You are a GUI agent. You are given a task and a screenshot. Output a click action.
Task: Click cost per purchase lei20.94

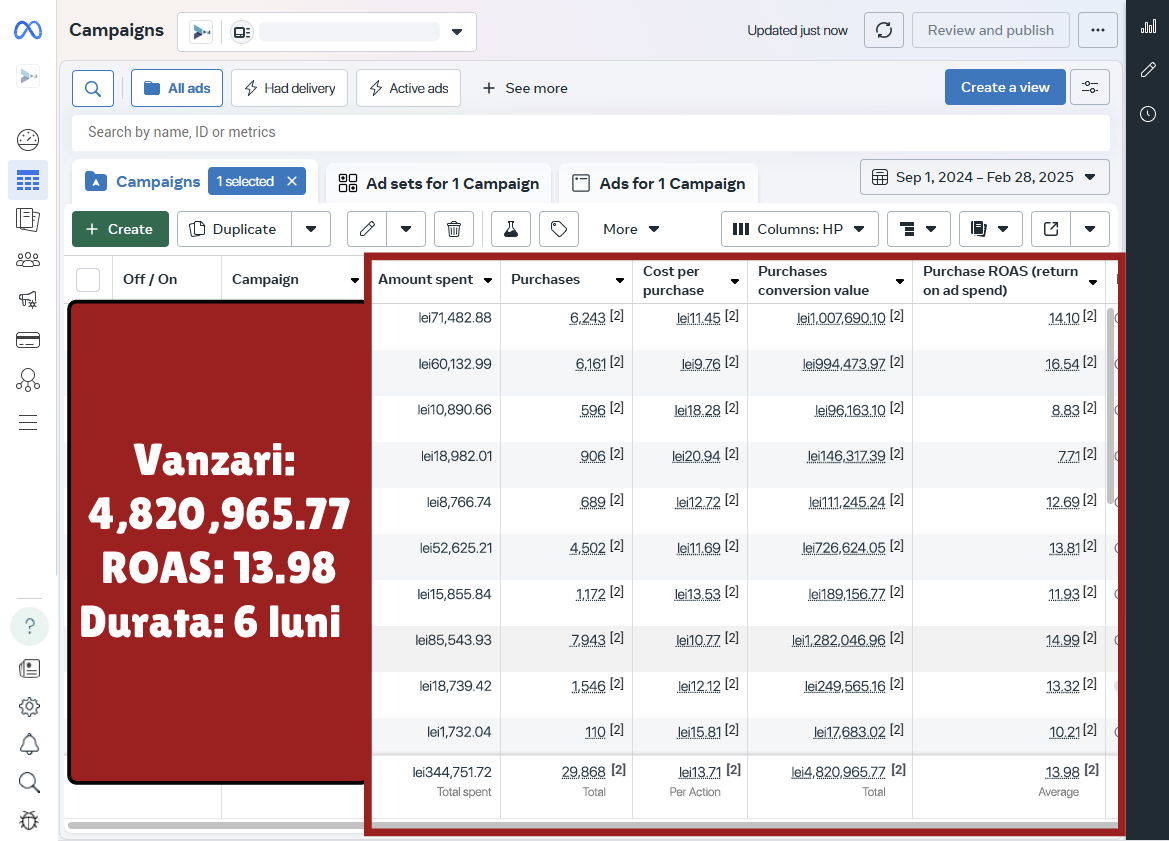click(696, 456)
